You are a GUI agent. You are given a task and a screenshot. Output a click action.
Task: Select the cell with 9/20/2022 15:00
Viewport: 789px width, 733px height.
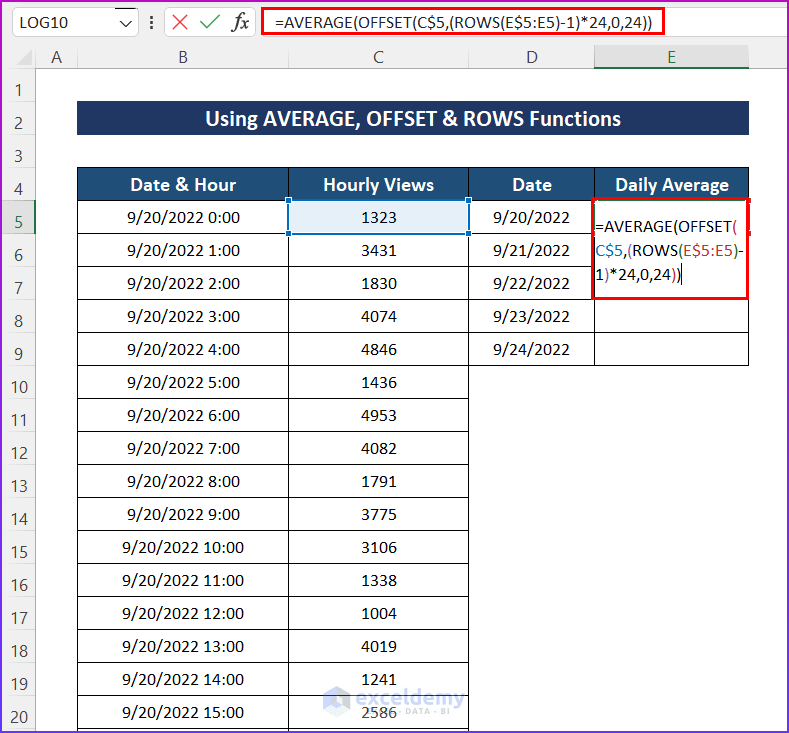[x=183, y=712]
